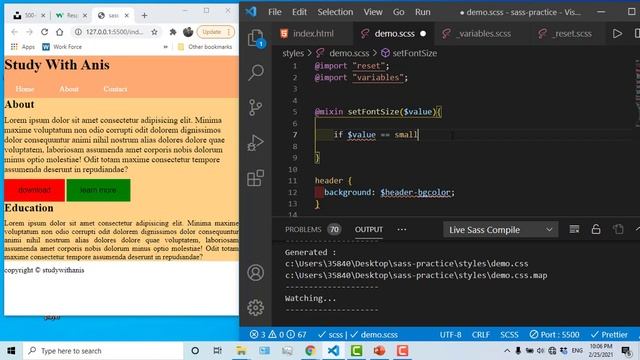Click the red download button on the webpage
Image resolution: width=640 pixels, height=360 pixels.
click(x=34, y=190)
